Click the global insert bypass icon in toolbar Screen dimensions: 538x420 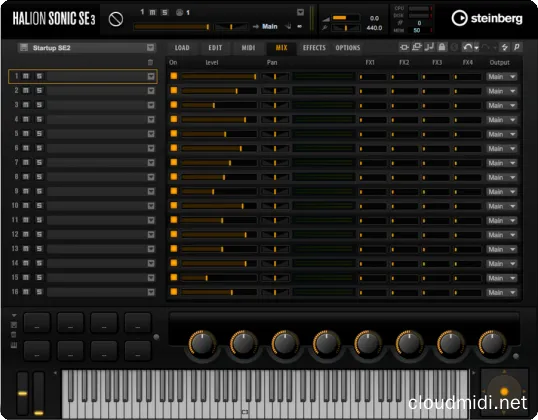click(x=404, y=47)
